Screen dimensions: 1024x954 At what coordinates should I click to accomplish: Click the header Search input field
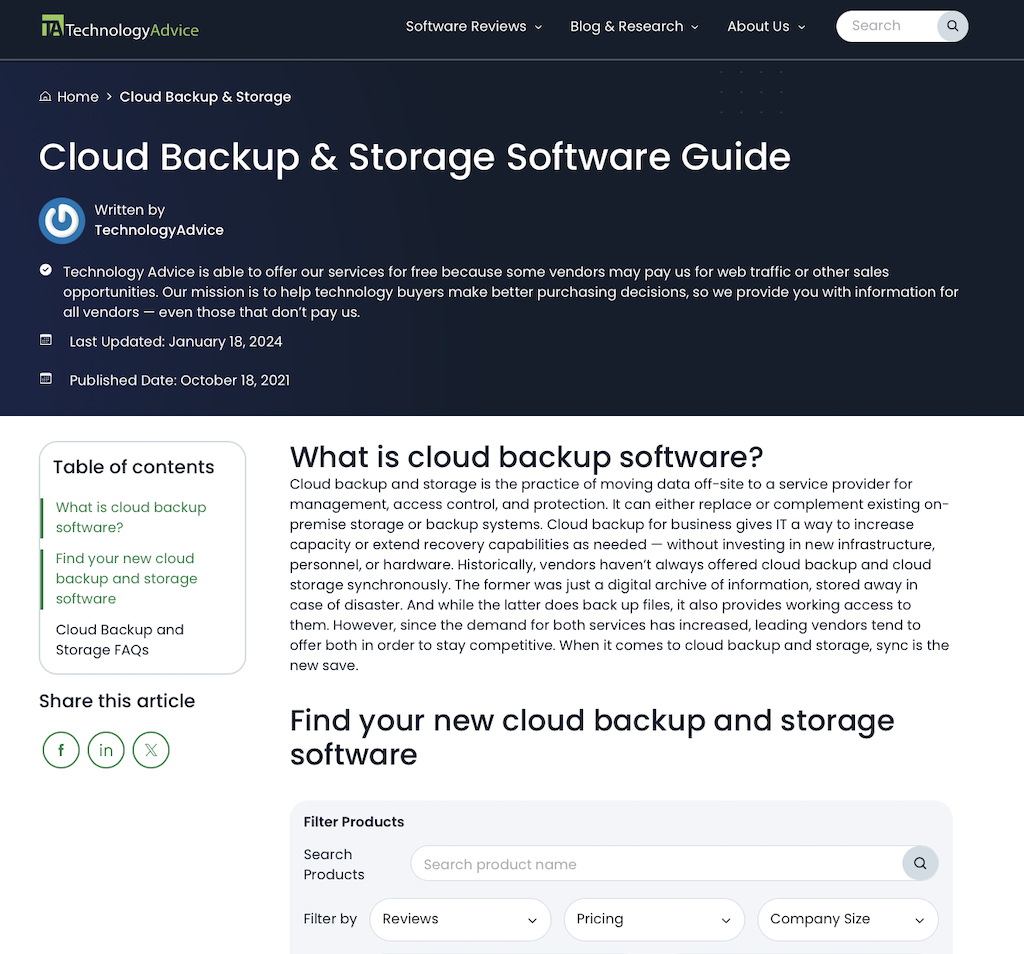point(887,26)
